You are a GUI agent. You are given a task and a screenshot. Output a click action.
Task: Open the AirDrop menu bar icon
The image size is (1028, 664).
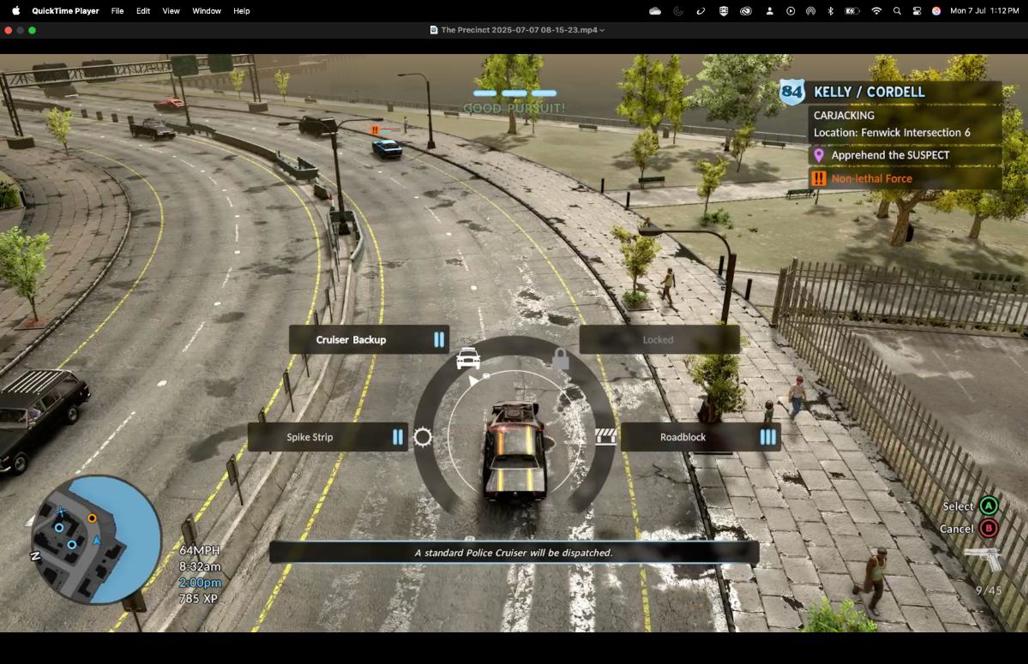pyautogui.click(x=810, y=10)
